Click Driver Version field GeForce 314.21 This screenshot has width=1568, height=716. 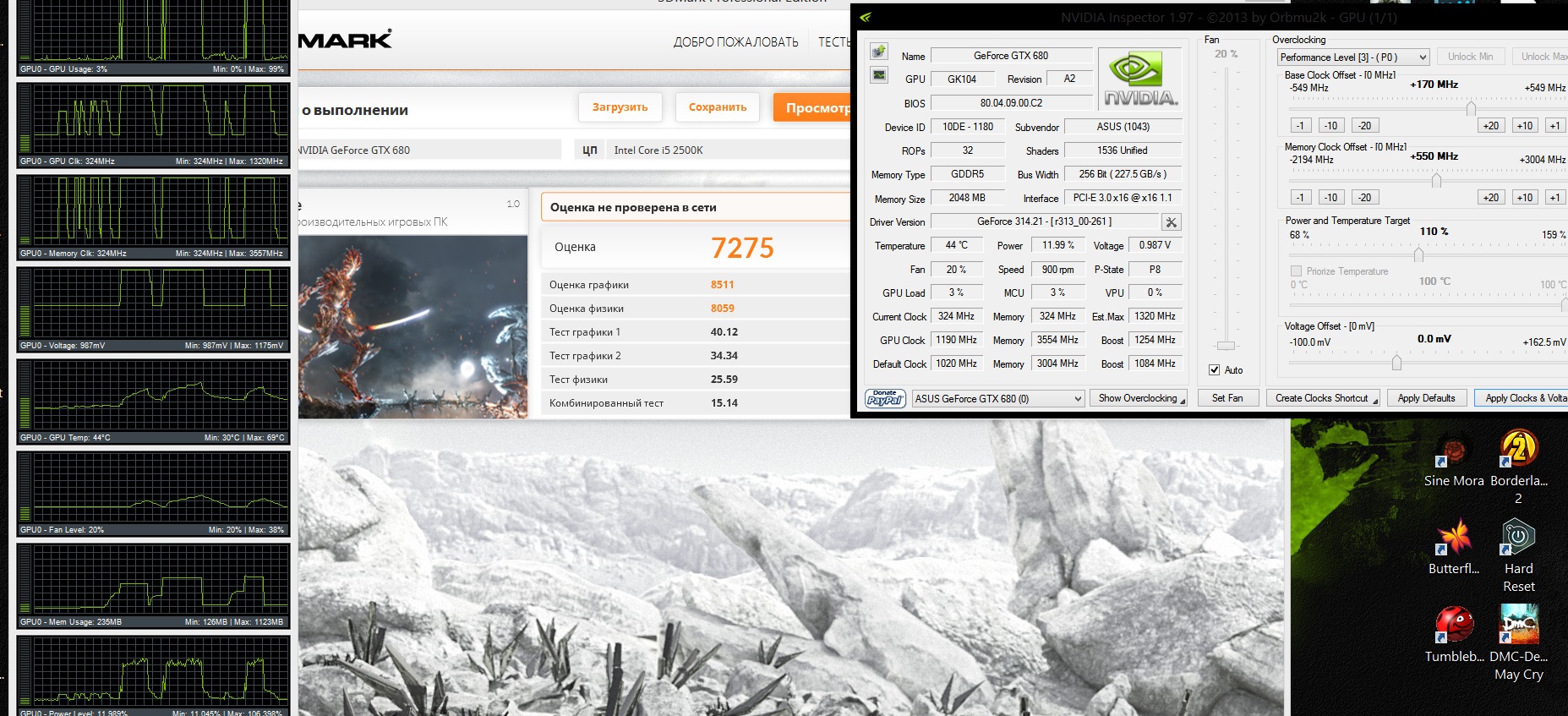1045,221
